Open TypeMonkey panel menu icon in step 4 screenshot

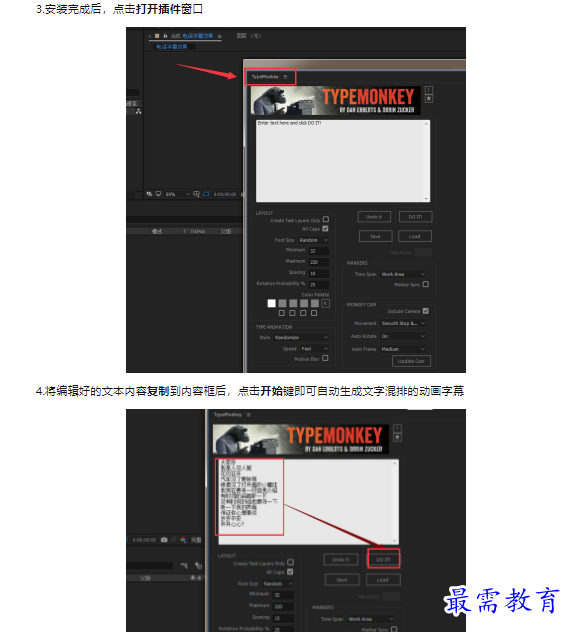(249, 415)
